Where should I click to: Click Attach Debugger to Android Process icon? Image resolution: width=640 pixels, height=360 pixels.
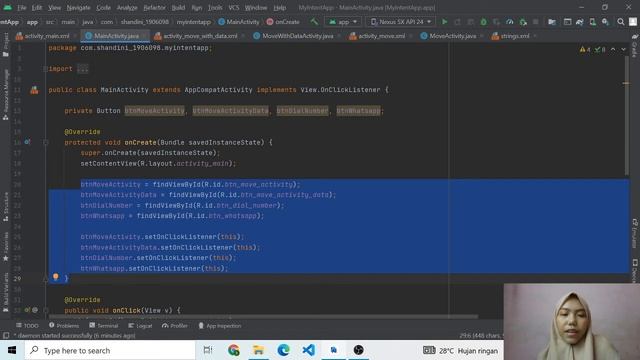pos(523,22)
